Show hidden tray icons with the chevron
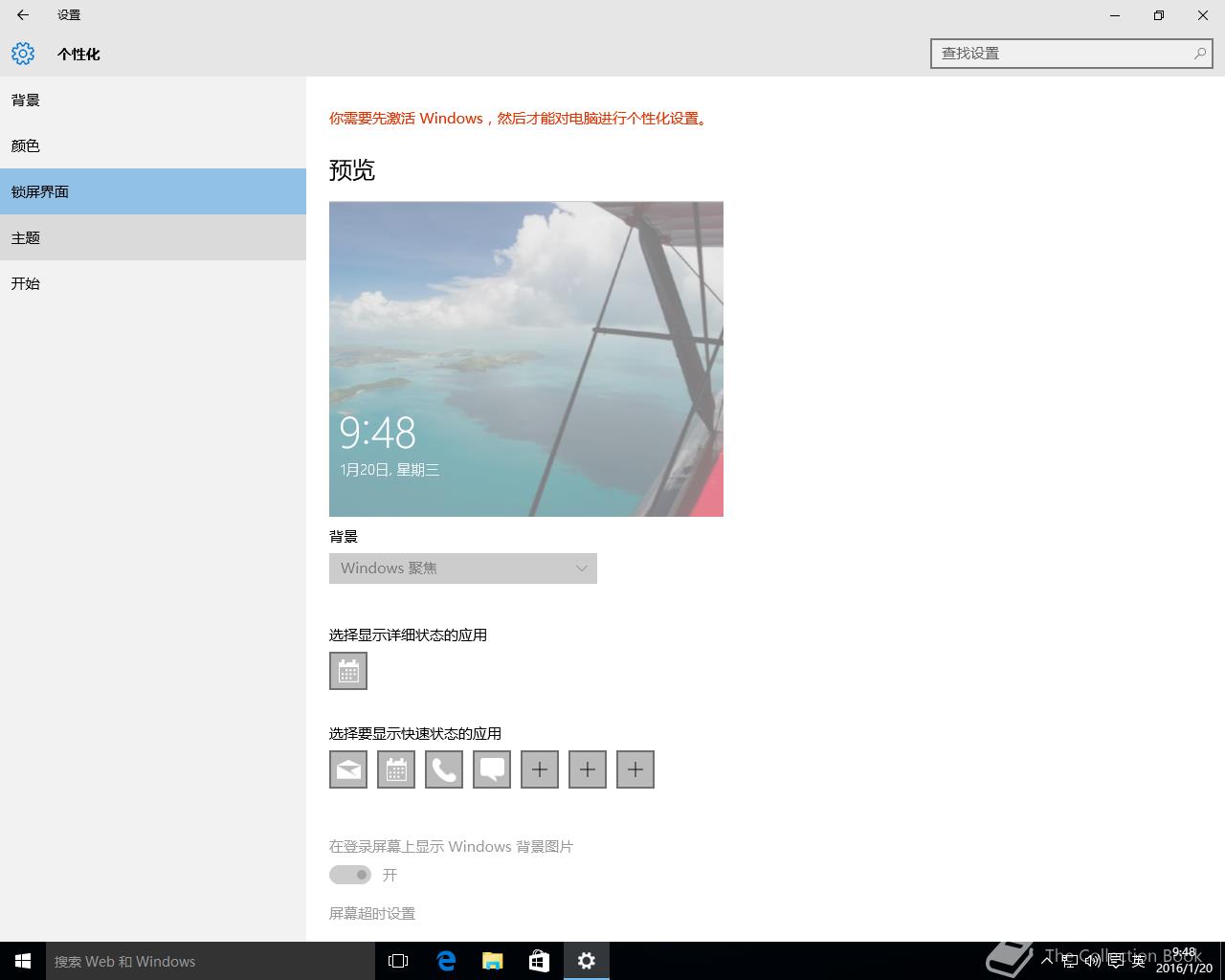The image size is (1225, 980). click(1047, 961)
